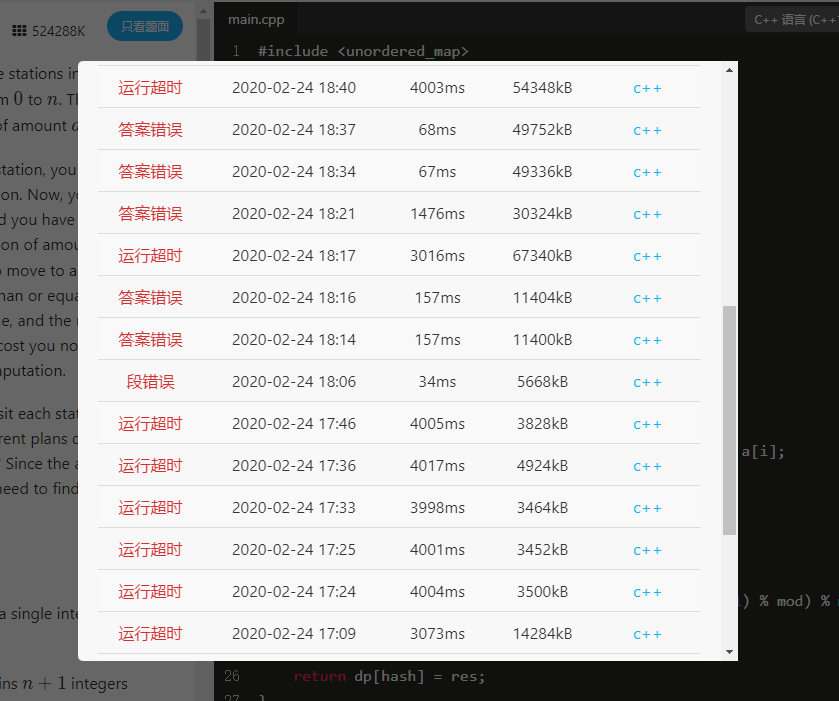Click the date 2020-02-24 18:40

click(x=294, y=88)
